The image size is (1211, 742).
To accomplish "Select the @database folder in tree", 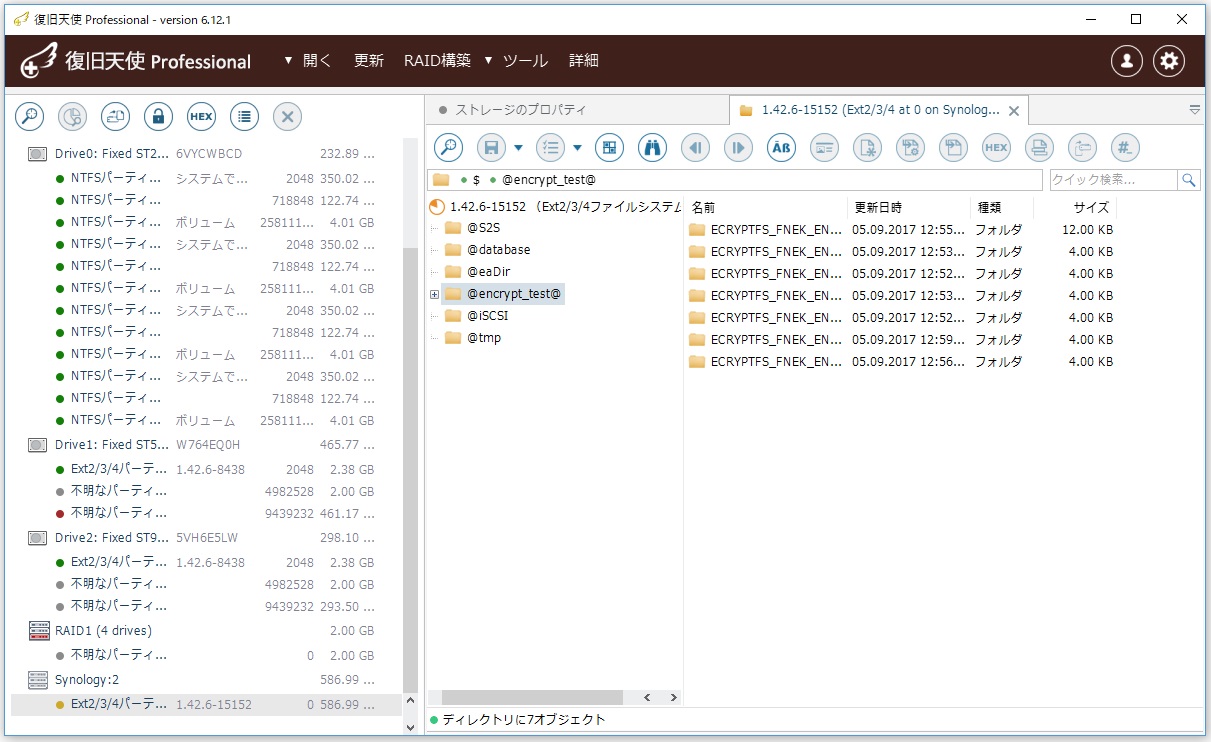I will coord(488,250).
